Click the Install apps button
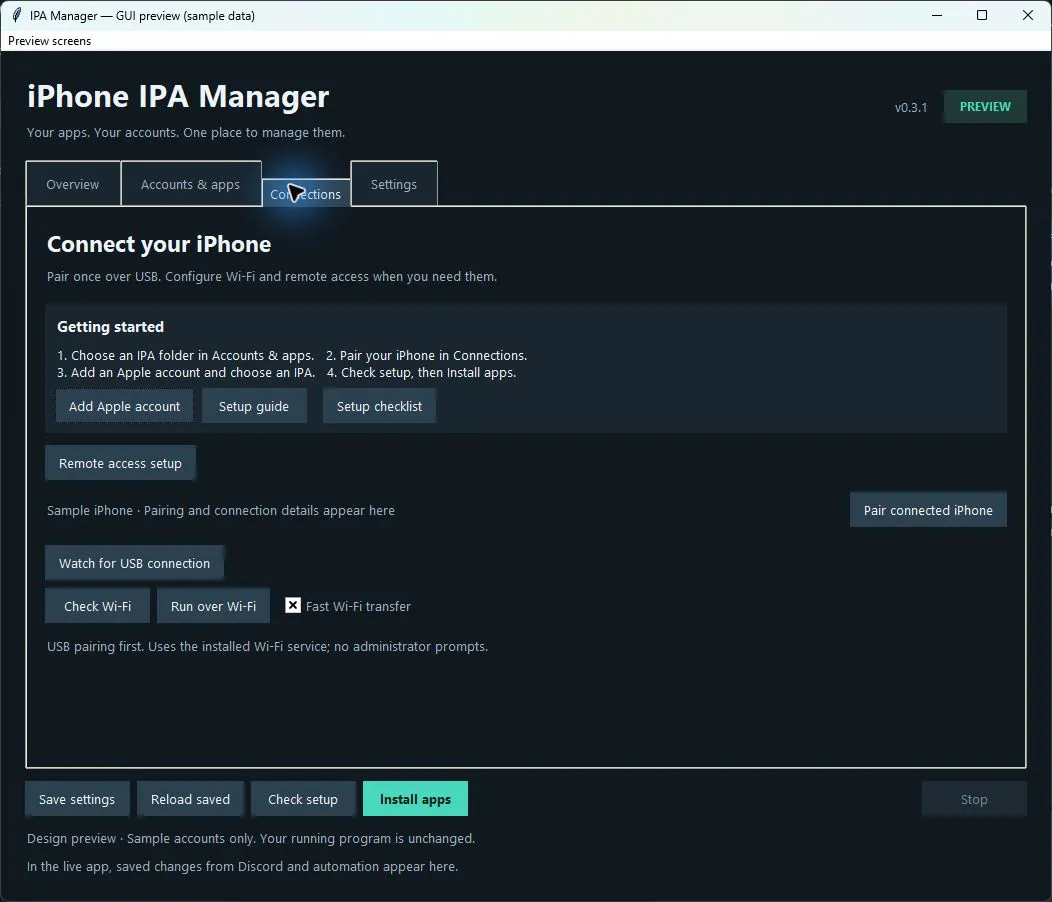Viewport: 1052px width, 902px height. [415, 799]
